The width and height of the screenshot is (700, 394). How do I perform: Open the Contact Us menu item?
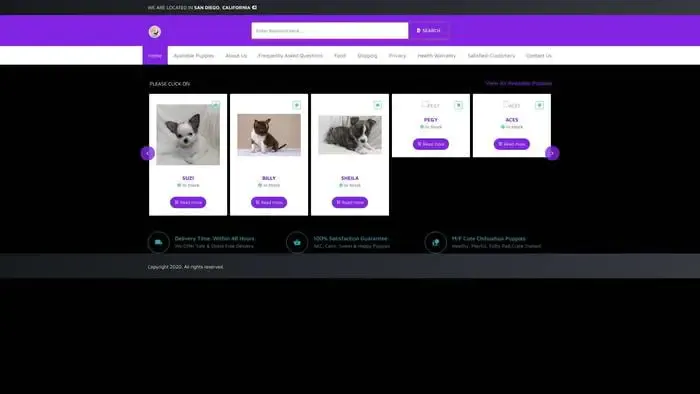pyautogui.click(x=539, y=56)
